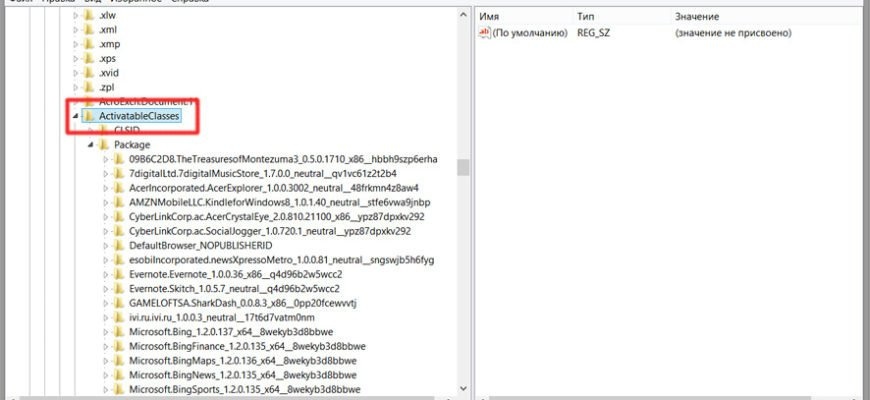The width and height of the screenshot is (870, 400).
Task: Click the 7digitalMusicStore folder icon
Action: [x=119, y=174]
